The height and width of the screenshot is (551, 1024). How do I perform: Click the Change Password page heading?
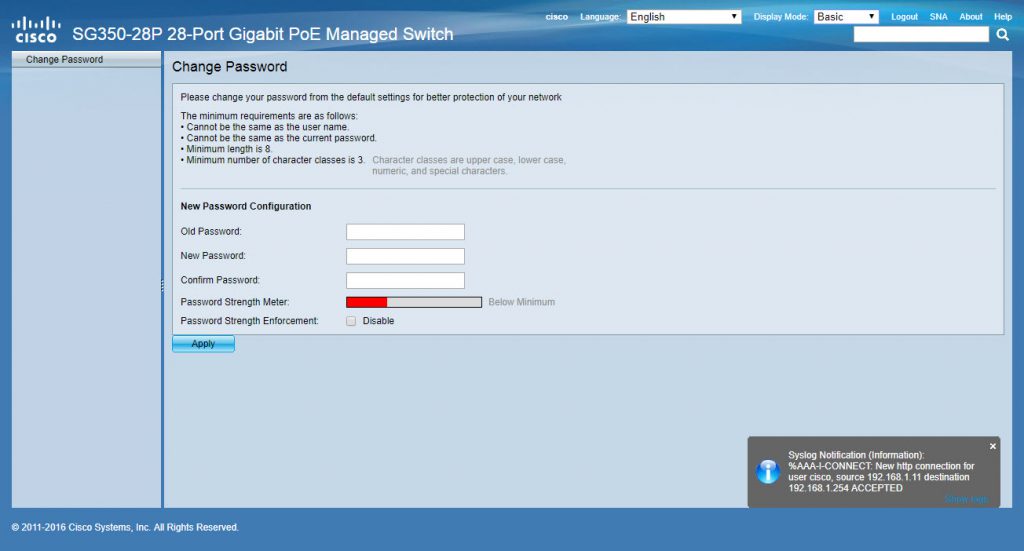[x=229, y=67]
